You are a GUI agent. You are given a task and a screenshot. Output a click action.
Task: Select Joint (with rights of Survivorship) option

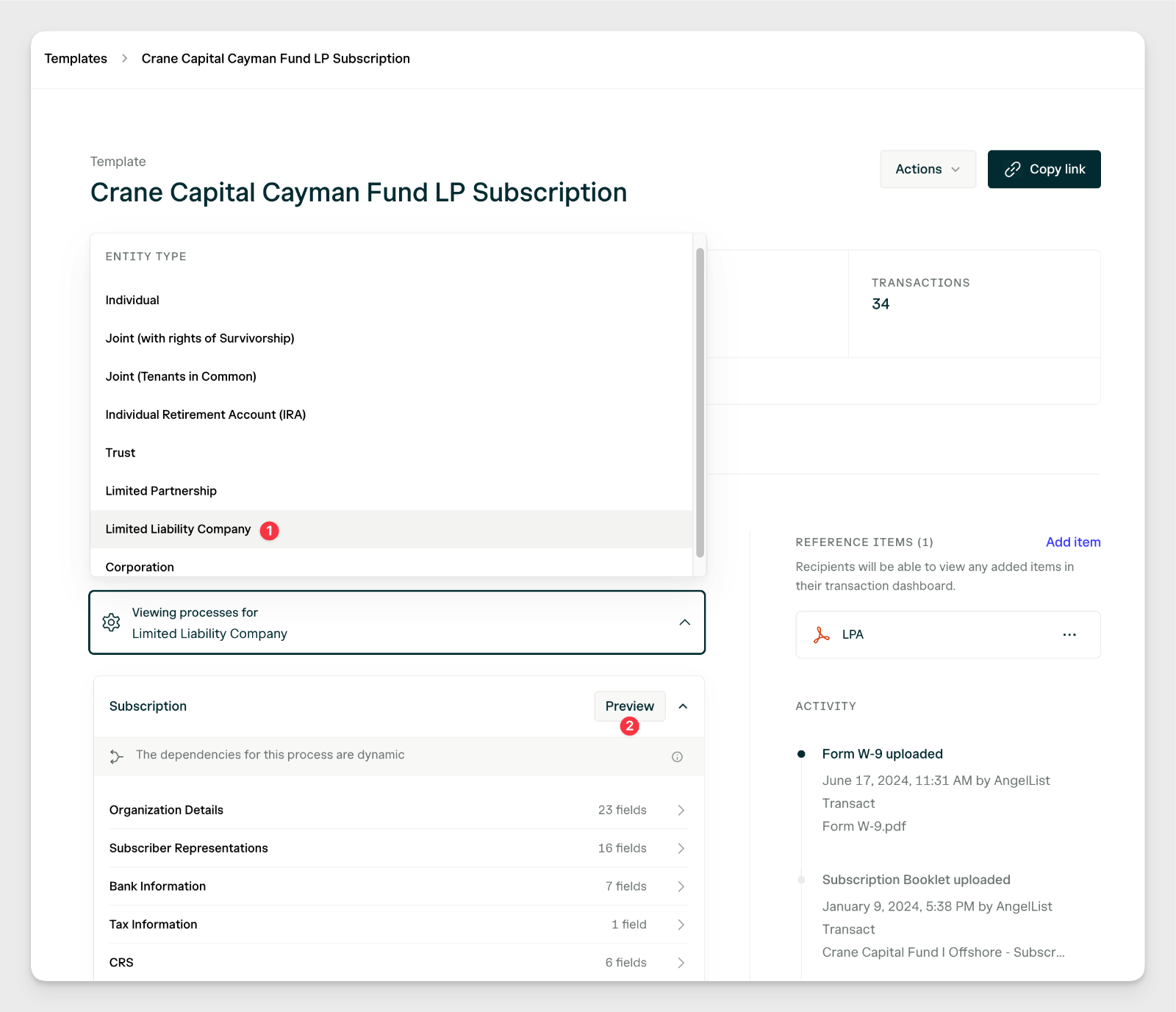(x=391, y=338)
